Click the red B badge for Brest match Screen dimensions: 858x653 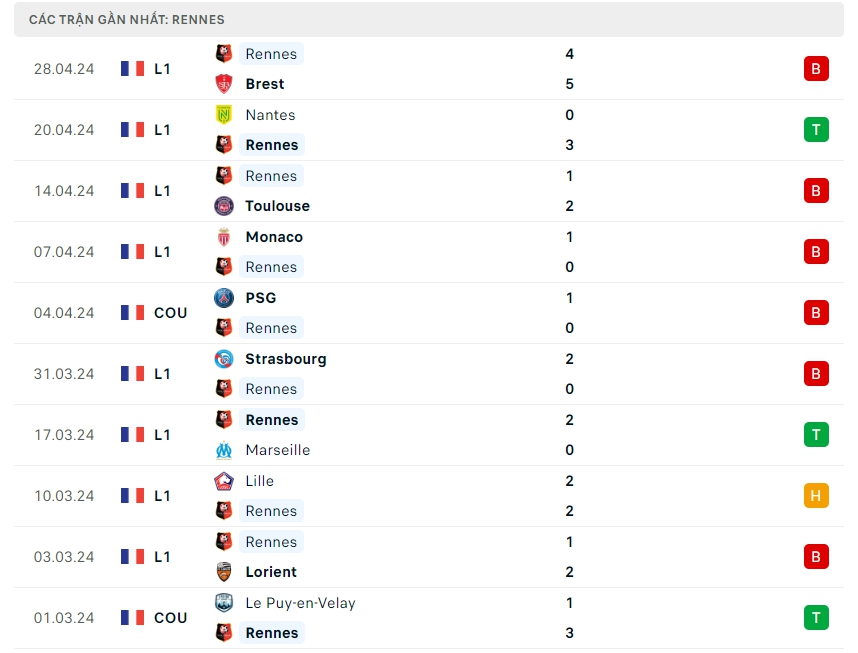(x=815, y=69)
